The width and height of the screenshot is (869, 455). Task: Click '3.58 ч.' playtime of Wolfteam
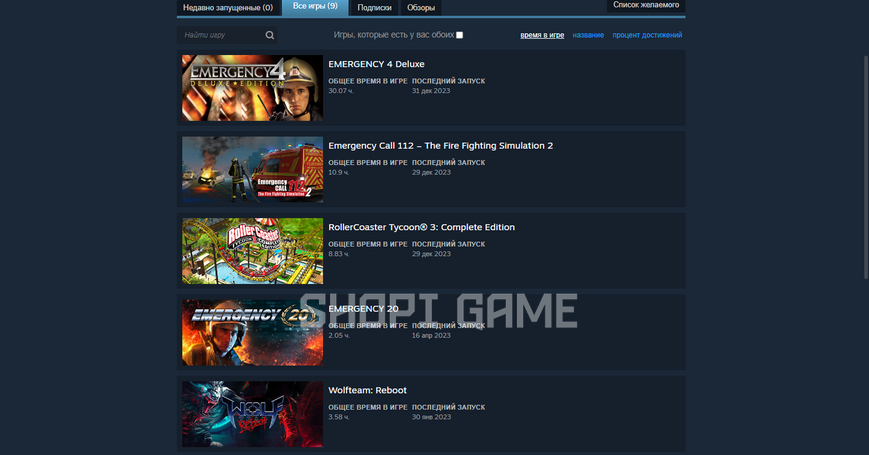pyautogui.click(x=339, y=417)
